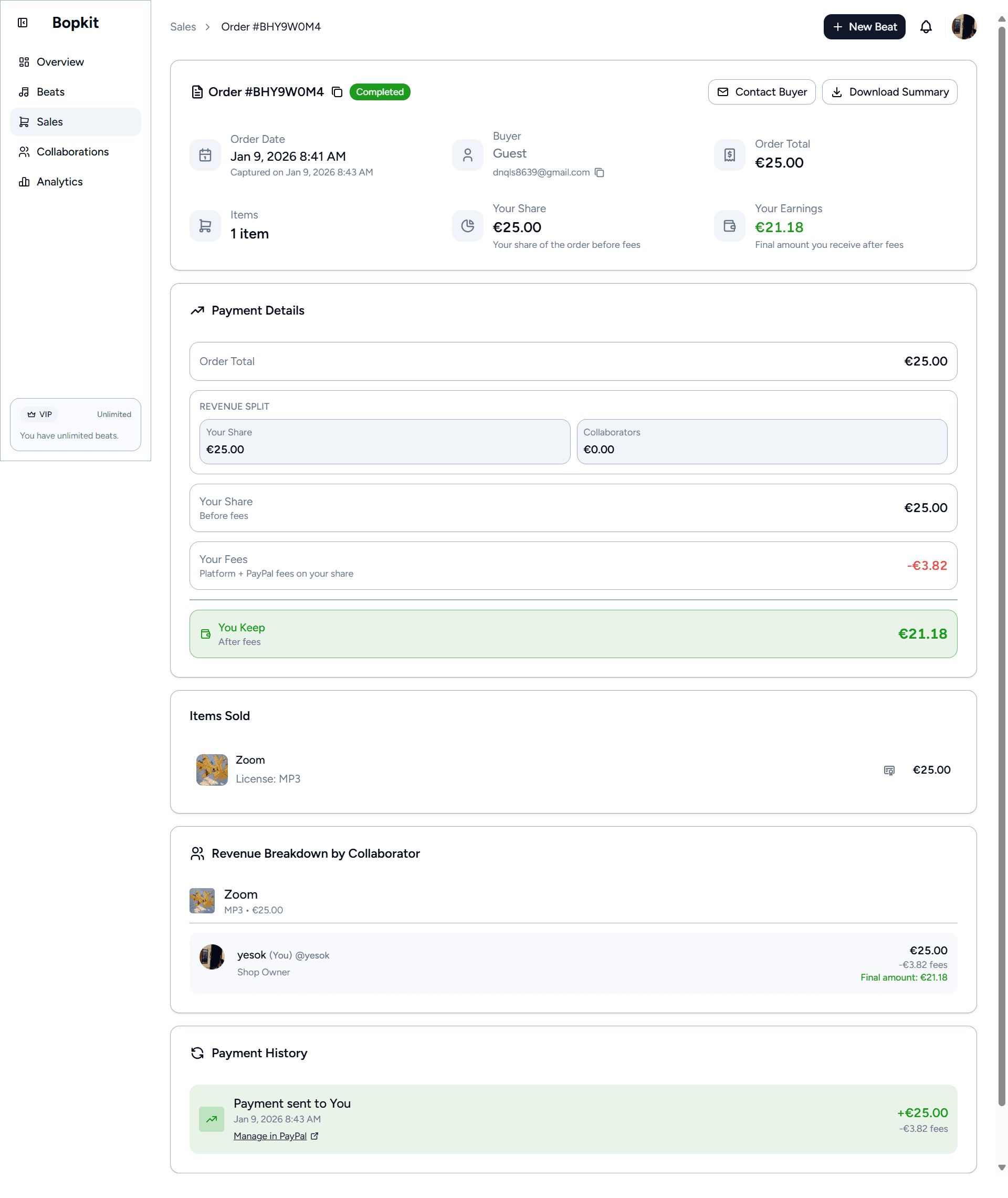Open Manage in PayPal link
This screenshot has width=1008, height=1198.
click(x=271, y=1136)
